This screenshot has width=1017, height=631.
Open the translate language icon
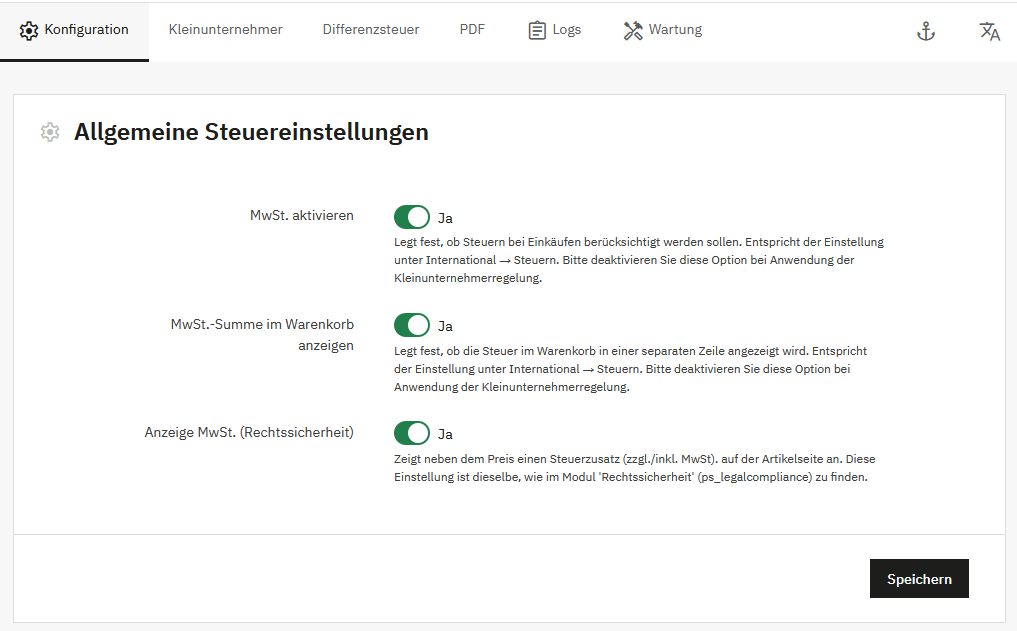pyautogui.click(x=989, y=31)
